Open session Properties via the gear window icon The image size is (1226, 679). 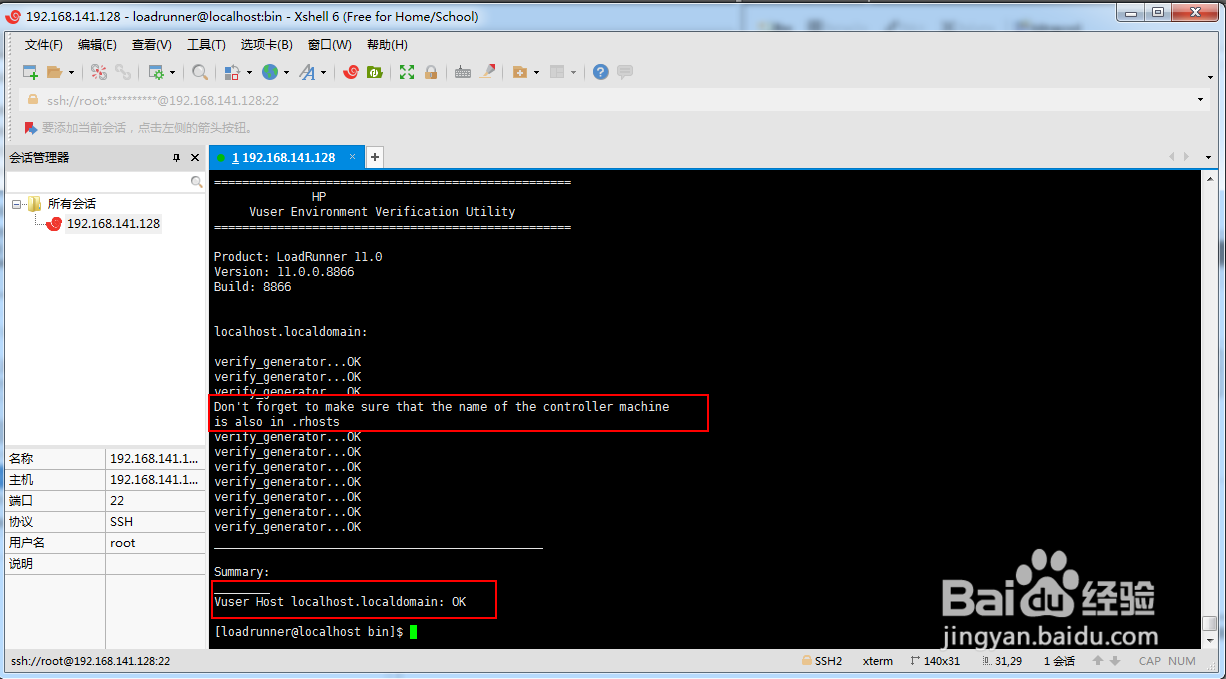pos(156,72)
